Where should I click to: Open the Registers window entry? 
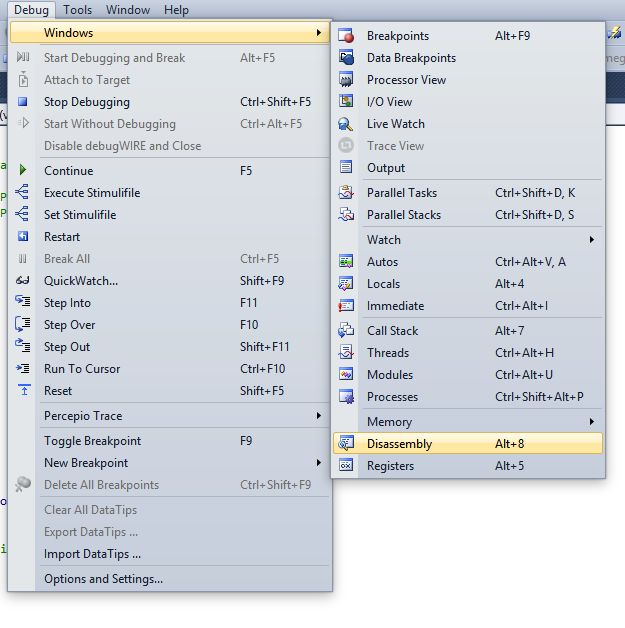[468, 465]
